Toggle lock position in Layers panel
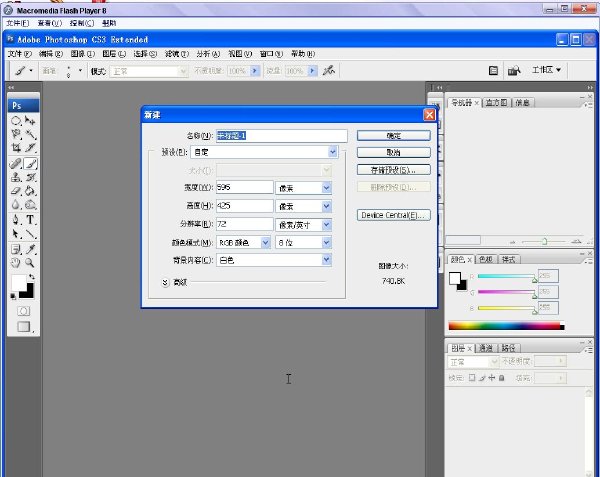 click(492, 378)
